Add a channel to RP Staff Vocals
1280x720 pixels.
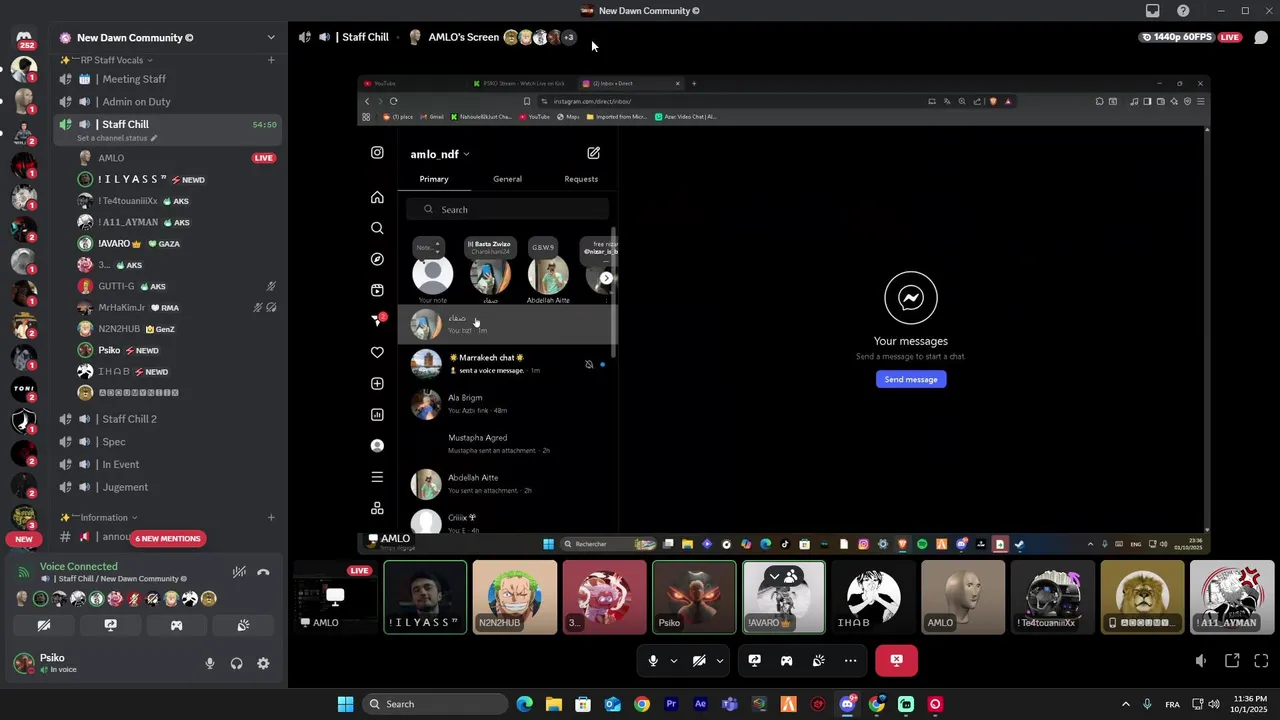pyautogui.click(x=271, y=60)
